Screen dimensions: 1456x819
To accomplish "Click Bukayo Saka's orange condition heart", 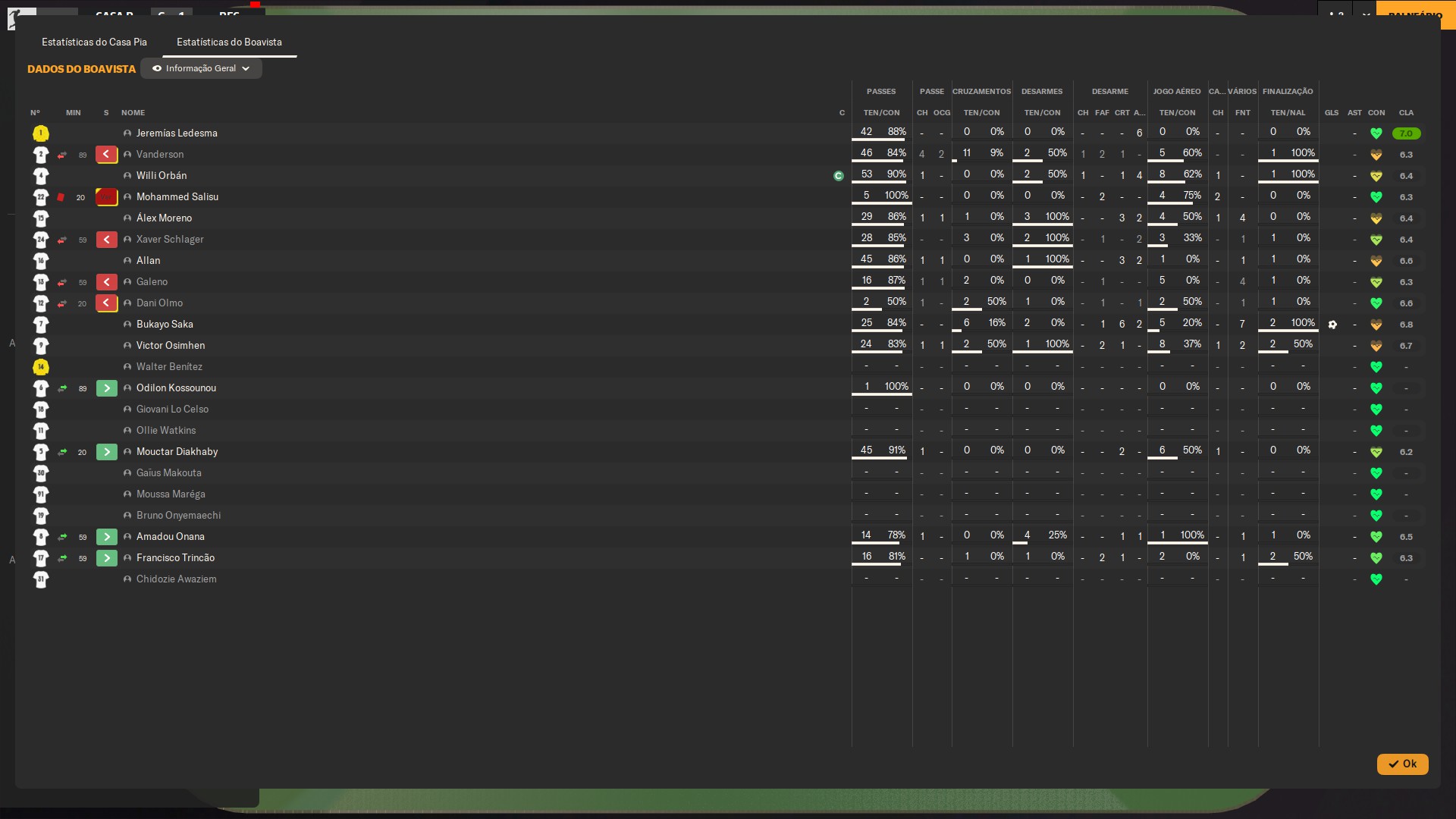I will pos(1376,325).
